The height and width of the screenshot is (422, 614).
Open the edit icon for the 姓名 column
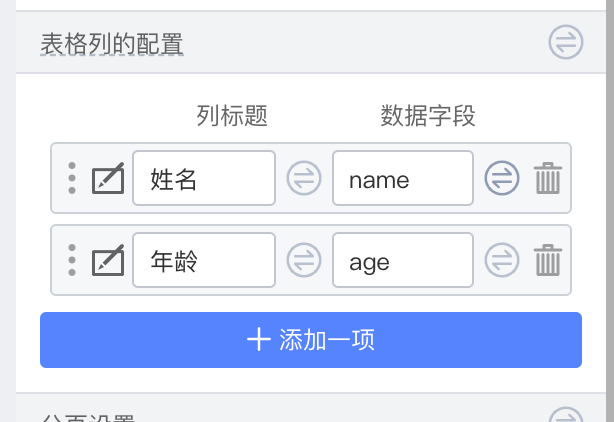[108, 179]
